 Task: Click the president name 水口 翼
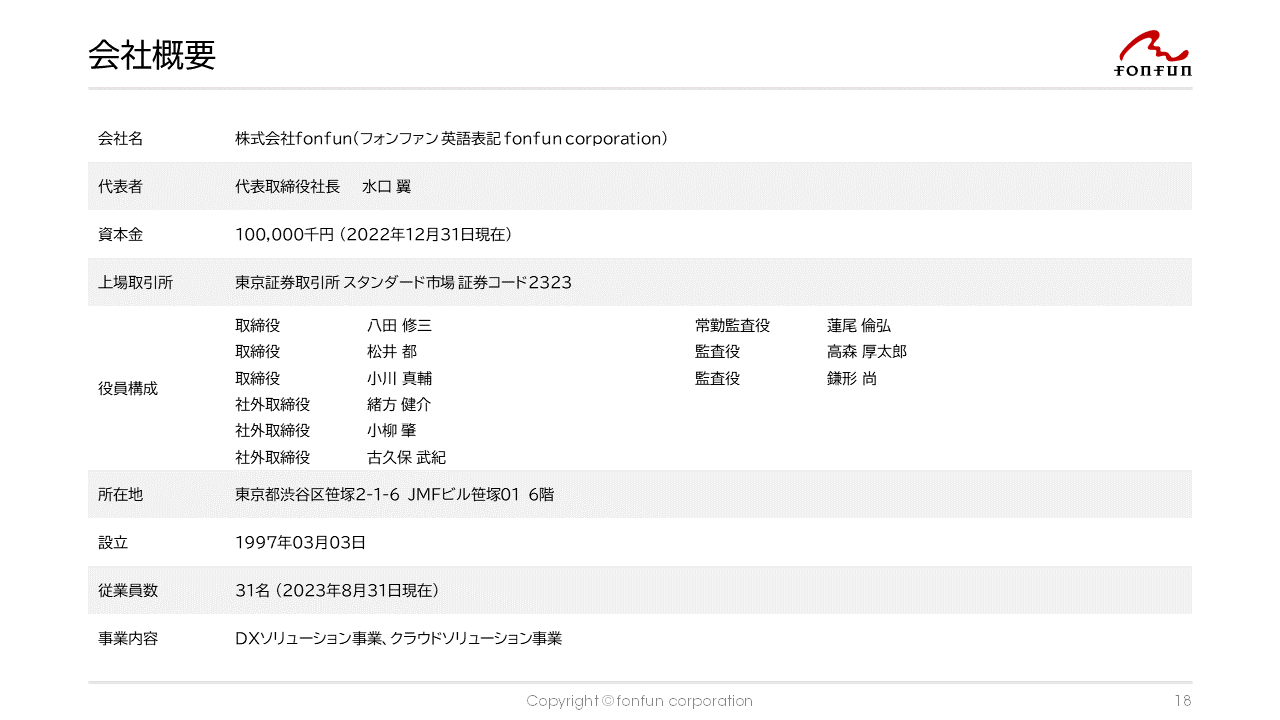pos(386,187)
